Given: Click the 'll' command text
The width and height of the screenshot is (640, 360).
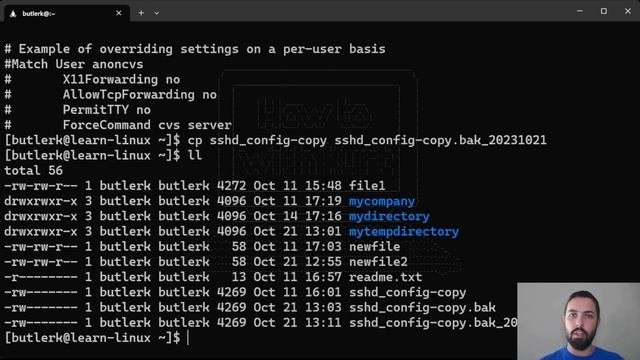Looking at the screenshot, I should point(195,156).
